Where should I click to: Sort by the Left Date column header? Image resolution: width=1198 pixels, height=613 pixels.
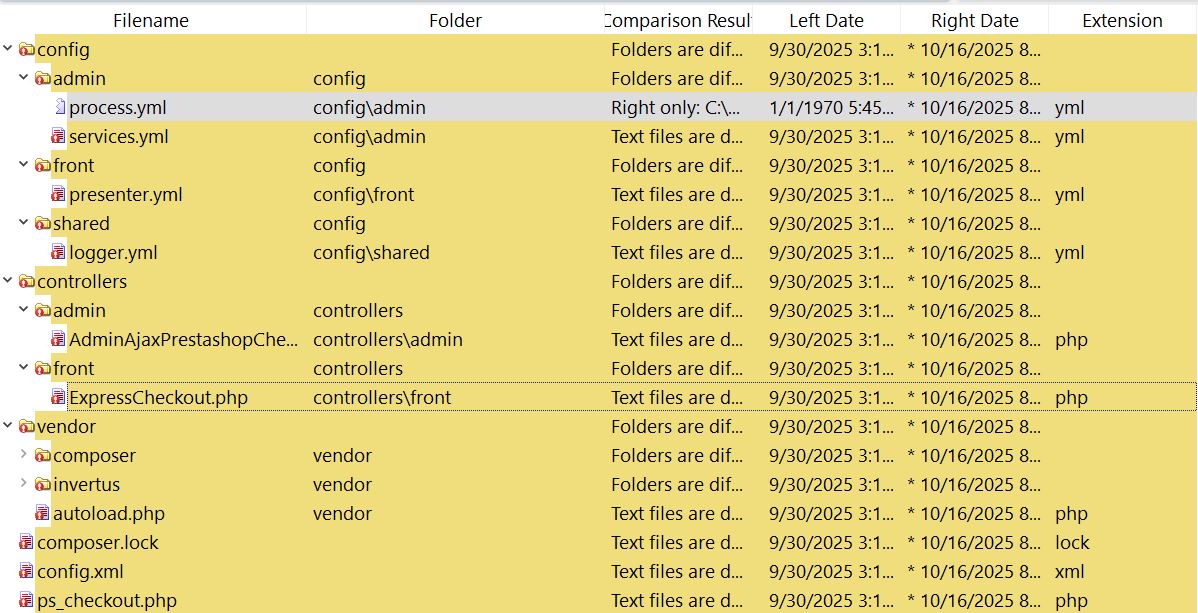(826, 20)
